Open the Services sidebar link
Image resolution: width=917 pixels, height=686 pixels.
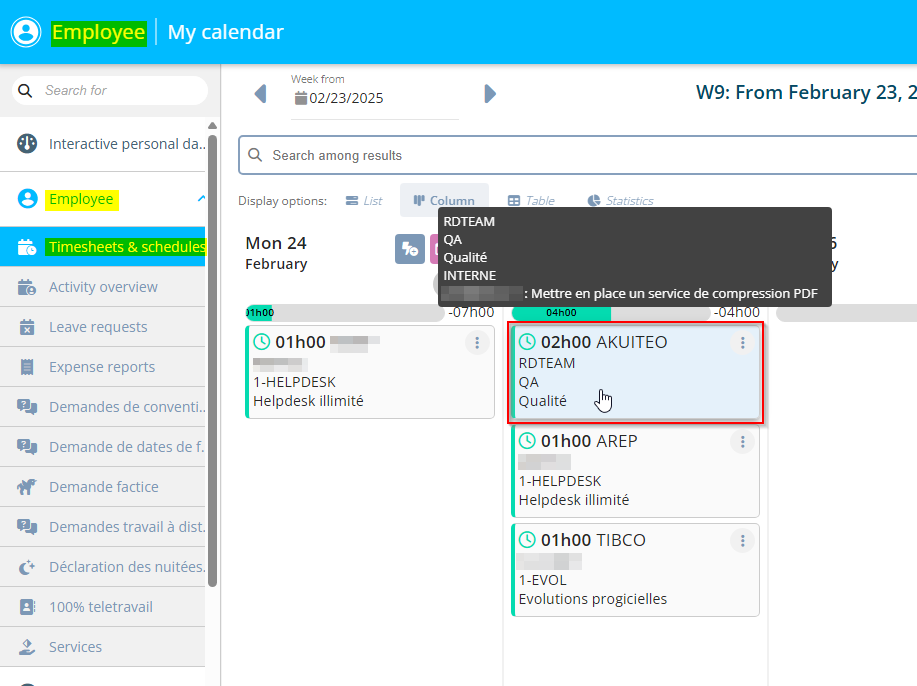point(75,647)
